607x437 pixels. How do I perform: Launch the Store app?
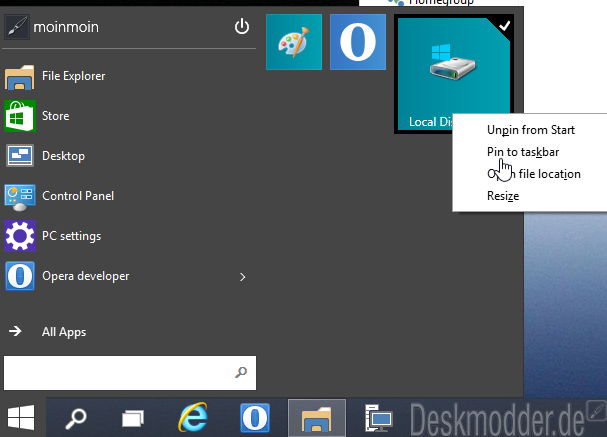tap(130, 116)
